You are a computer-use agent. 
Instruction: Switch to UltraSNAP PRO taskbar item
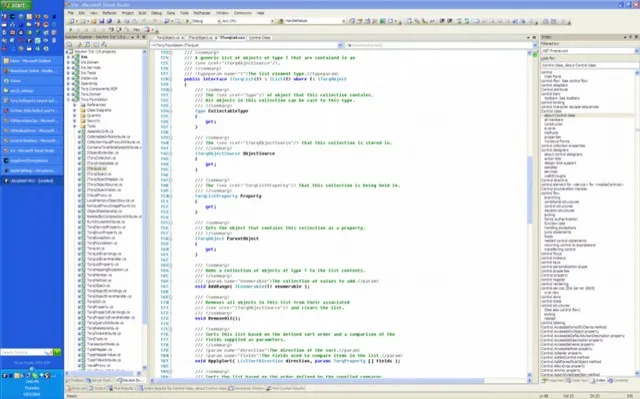coord(32,181)
